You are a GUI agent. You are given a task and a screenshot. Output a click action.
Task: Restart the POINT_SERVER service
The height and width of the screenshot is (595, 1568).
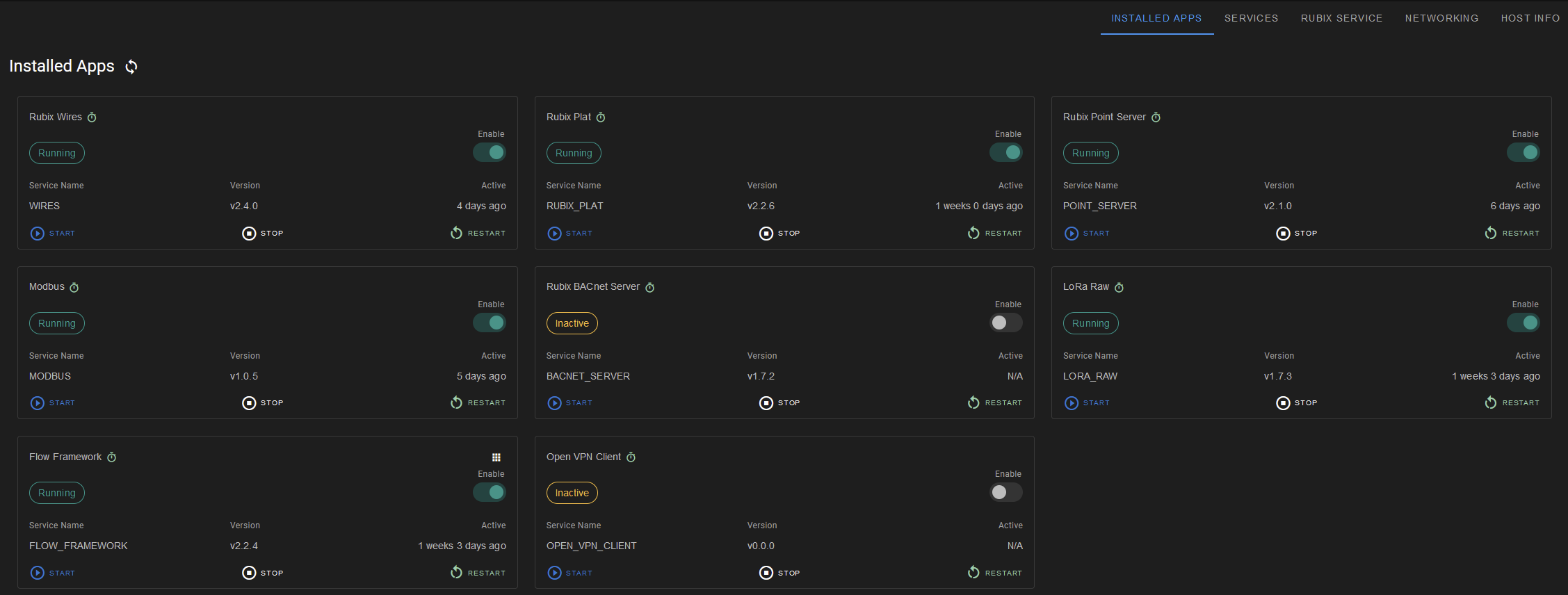[1512, 234]
